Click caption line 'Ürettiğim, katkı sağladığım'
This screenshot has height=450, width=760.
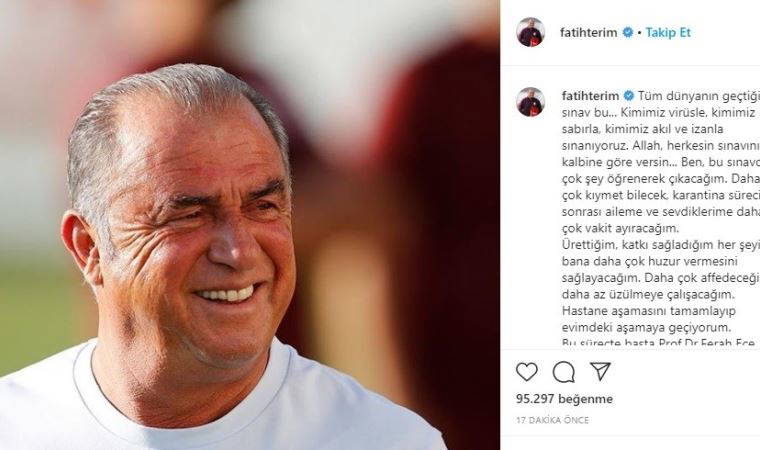click(x=659, y=245)
